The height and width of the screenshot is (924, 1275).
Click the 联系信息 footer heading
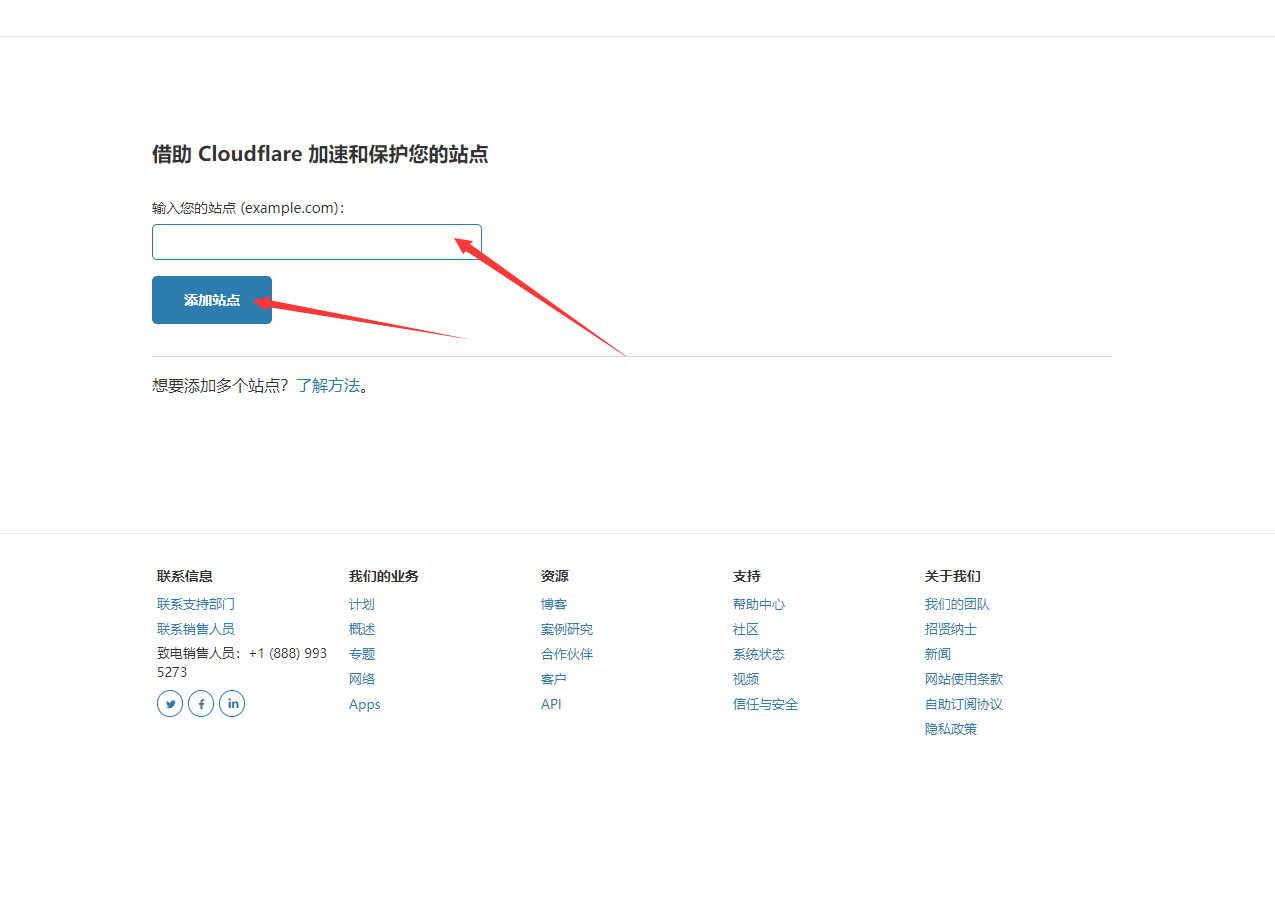click(x=185, y=576)
